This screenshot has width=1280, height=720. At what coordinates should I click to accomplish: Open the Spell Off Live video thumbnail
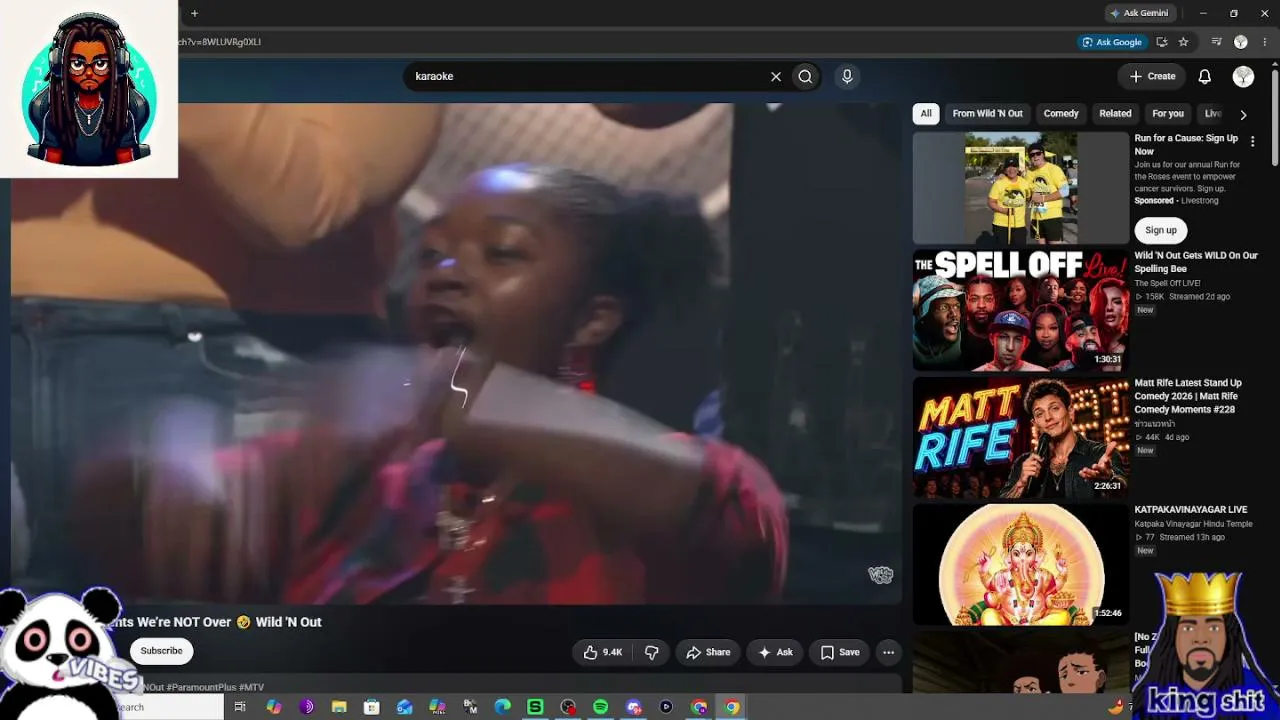click(1020, 310)
